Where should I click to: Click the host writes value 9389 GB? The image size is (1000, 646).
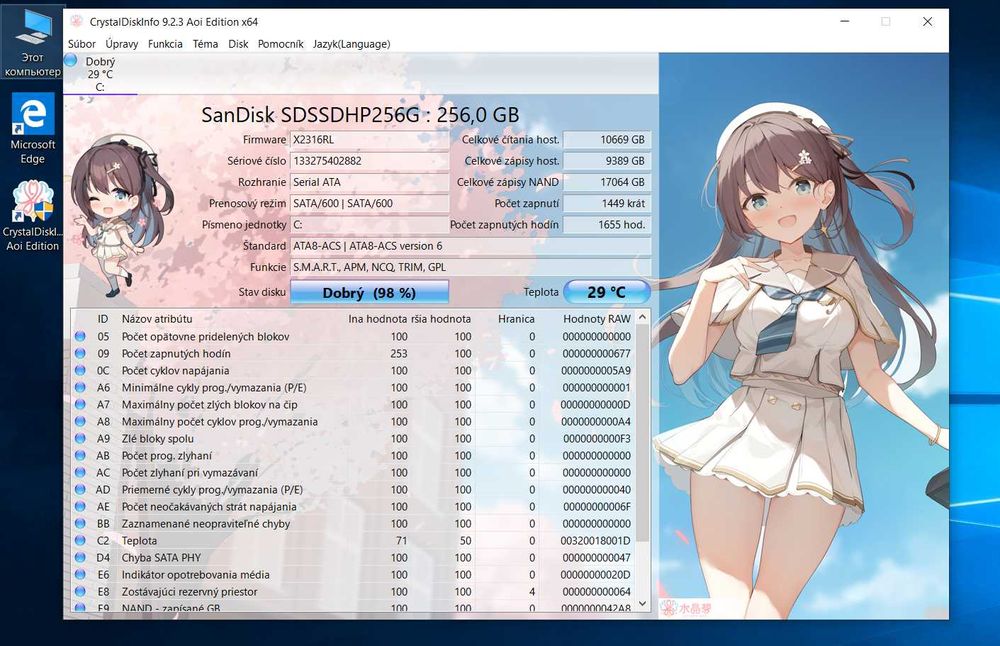pyautogui.click(x=607, y=161)
